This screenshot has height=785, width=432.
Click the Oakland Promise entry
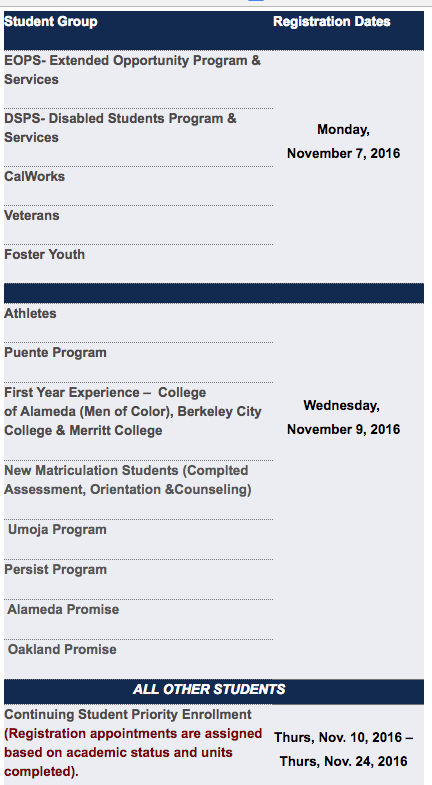point(62,650)
